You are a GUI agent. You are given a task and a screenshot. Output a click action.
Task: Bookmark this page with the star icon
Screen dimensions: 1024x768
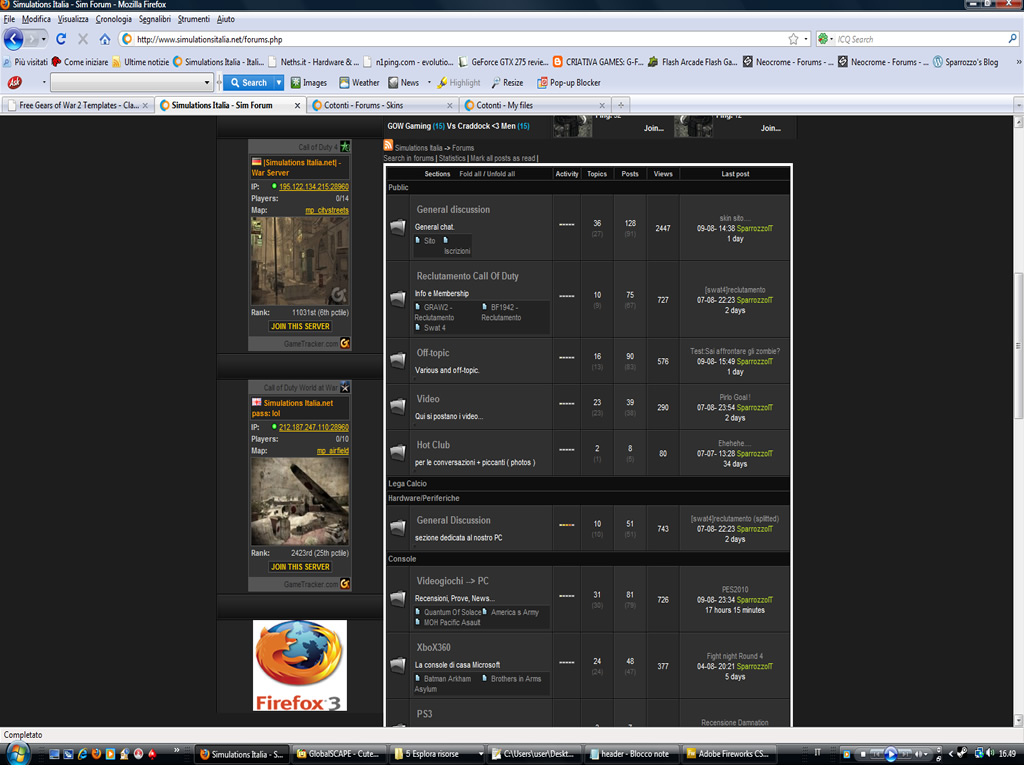coord(793,39)
